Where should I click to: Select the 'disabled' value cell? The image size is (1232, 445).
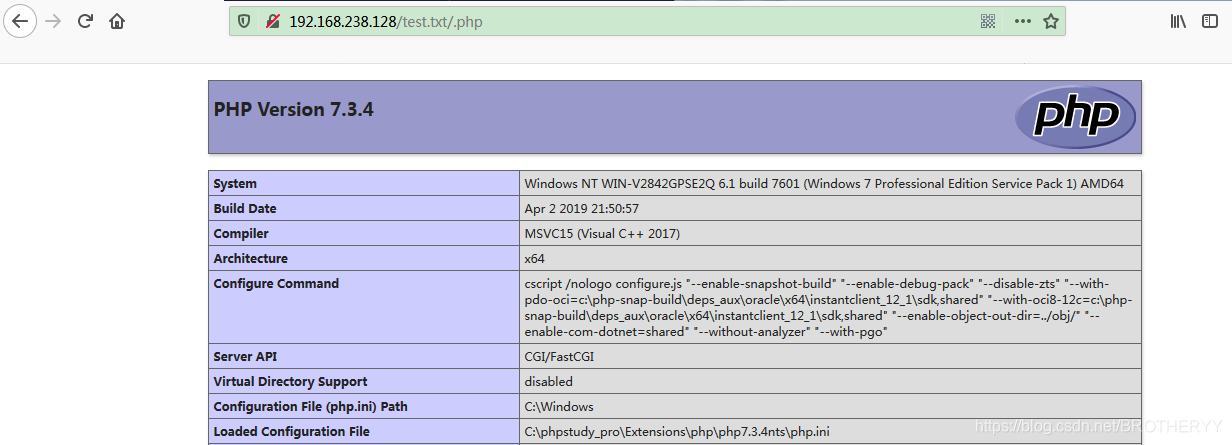point(549,382)
